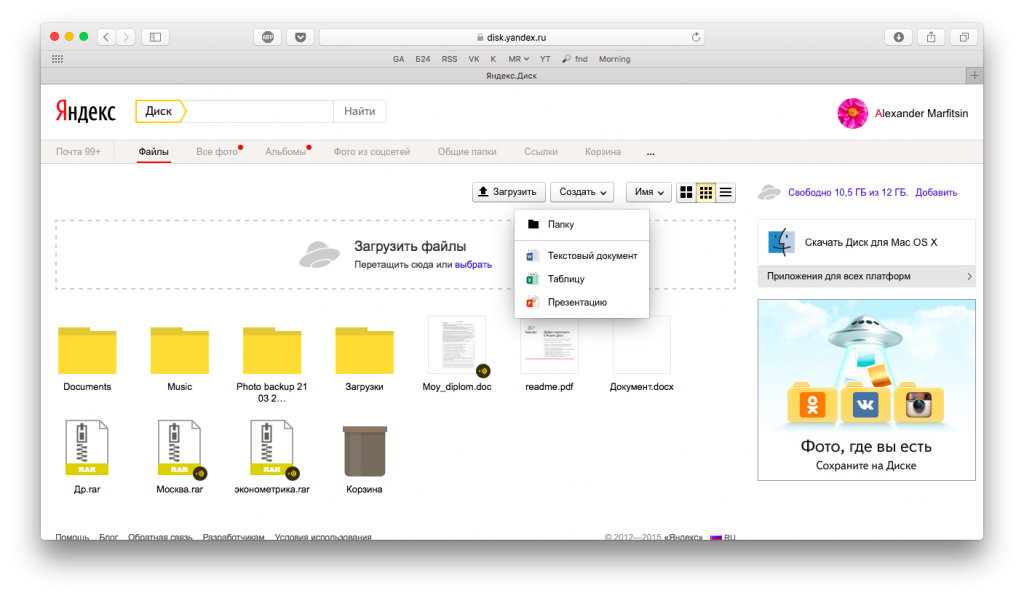Open the Корзина trash bin icon
Image resolution: width=1024 pixels, height=598 pixels.
364,451
